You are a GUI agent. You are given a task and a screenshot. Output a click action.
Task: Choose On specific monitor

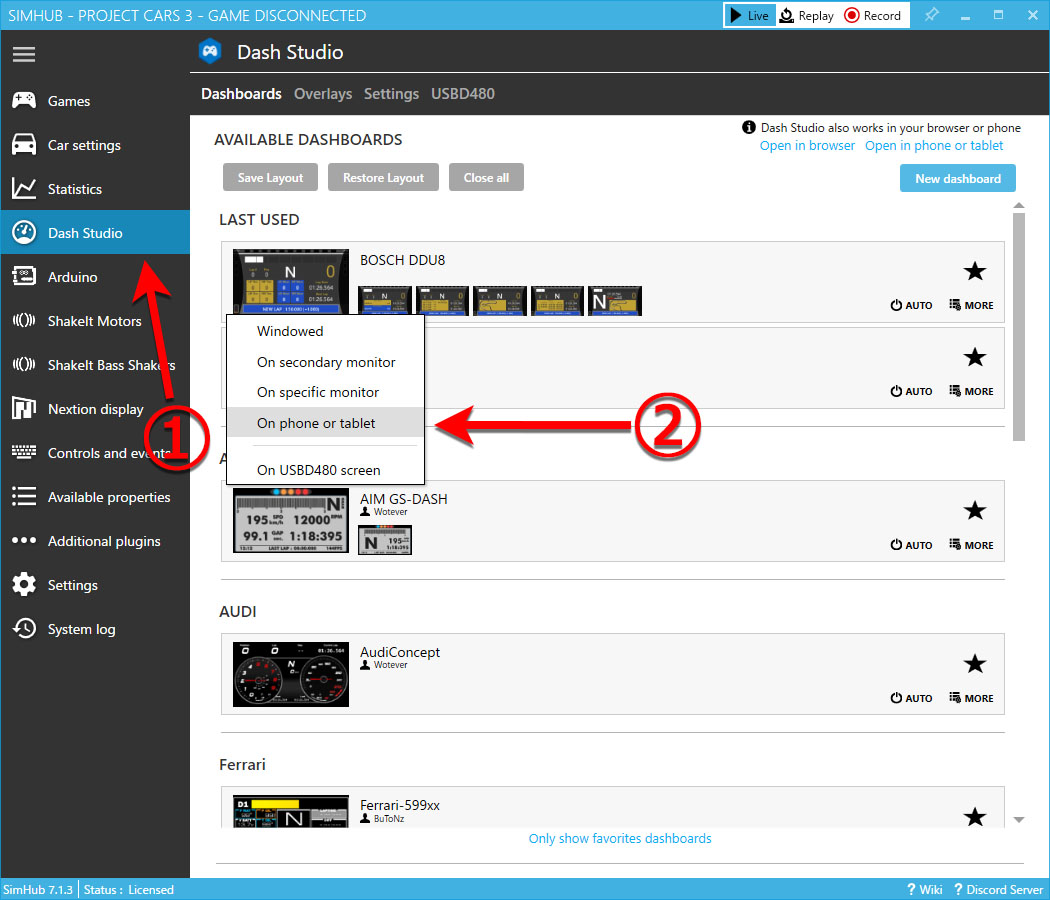point(326,392)
